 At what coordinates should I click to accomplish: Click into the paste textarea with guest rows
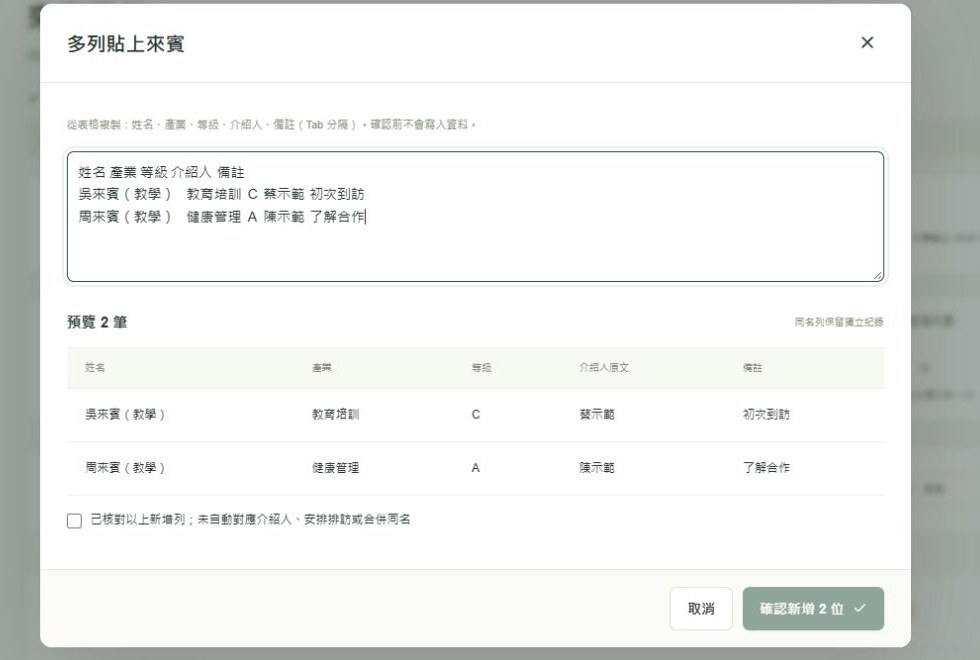pos(475,216)
